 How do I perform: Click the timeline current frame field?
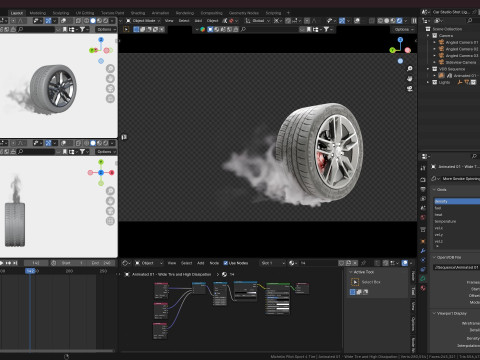(36, 263)
